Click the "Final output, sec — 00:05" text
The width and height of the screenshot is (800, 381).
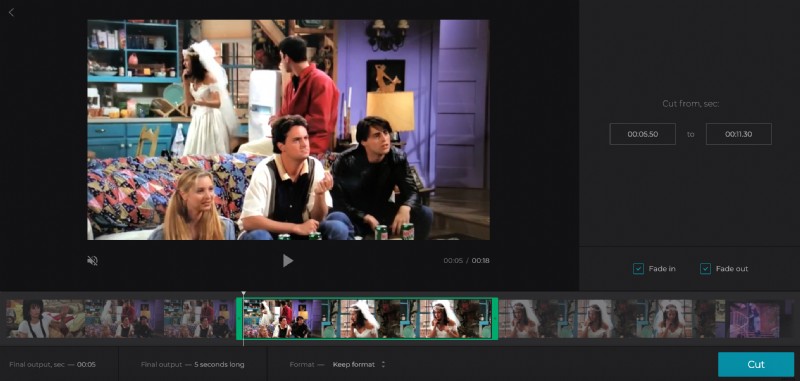(52, 365)
